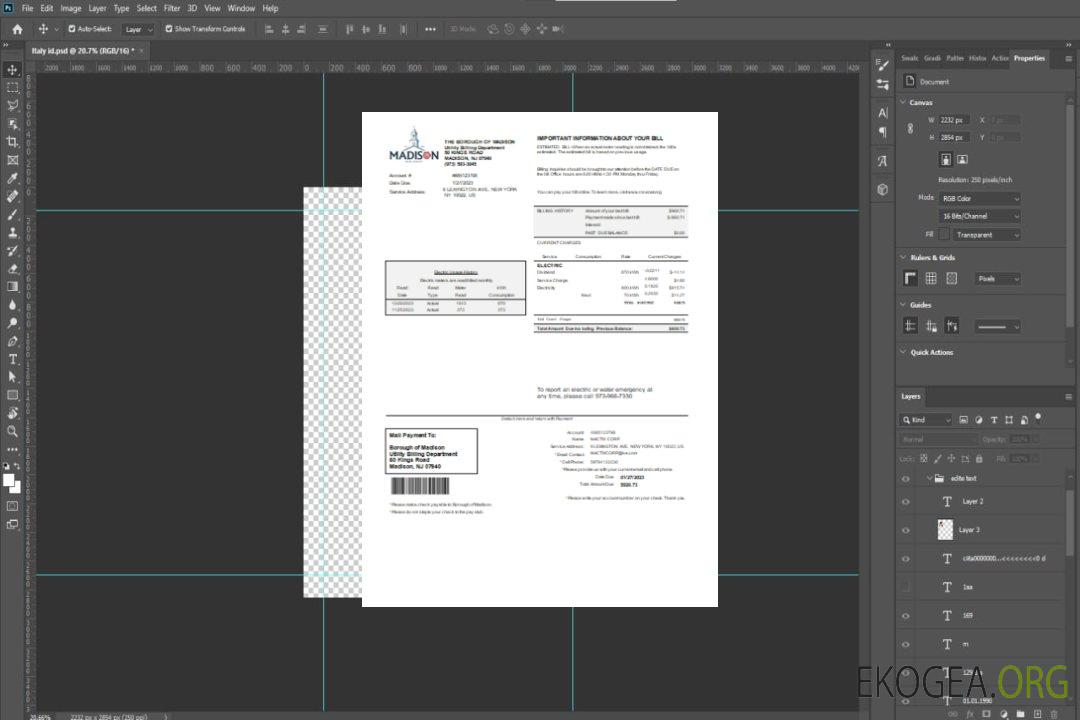This screenshot has height=720, width=1080.
Task: Hide the '169' text layer
Action: point(906,616)
